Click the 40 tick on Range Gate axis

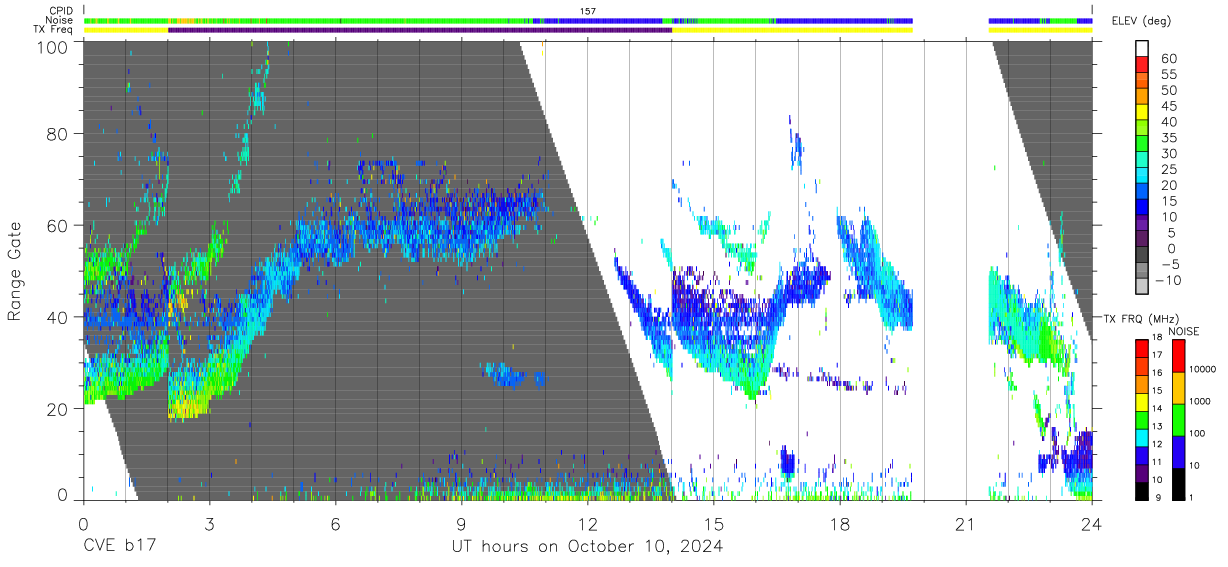(58, 317)
